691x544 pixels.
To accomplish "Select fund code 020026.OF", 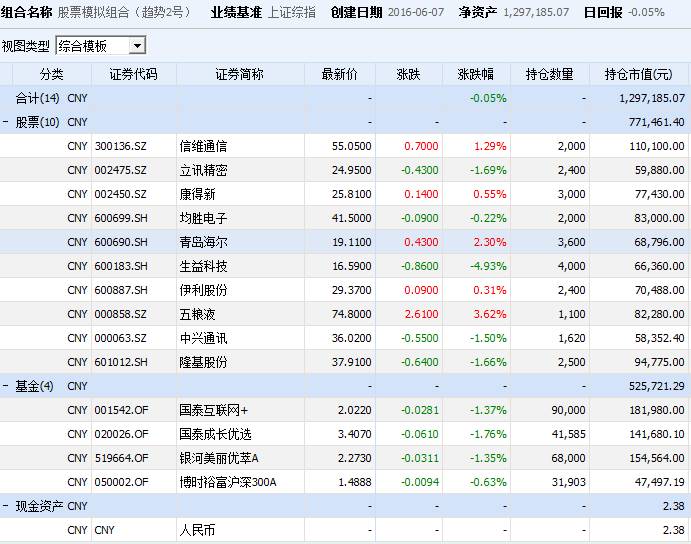I will tap(121, 434).
